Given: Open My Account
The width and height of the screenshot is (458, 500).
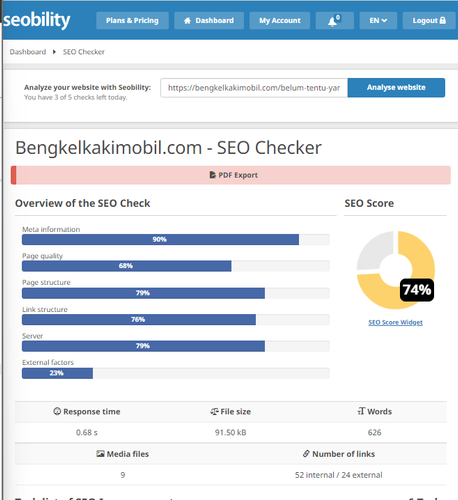Looking at the screenshot, I should (280, 21).
